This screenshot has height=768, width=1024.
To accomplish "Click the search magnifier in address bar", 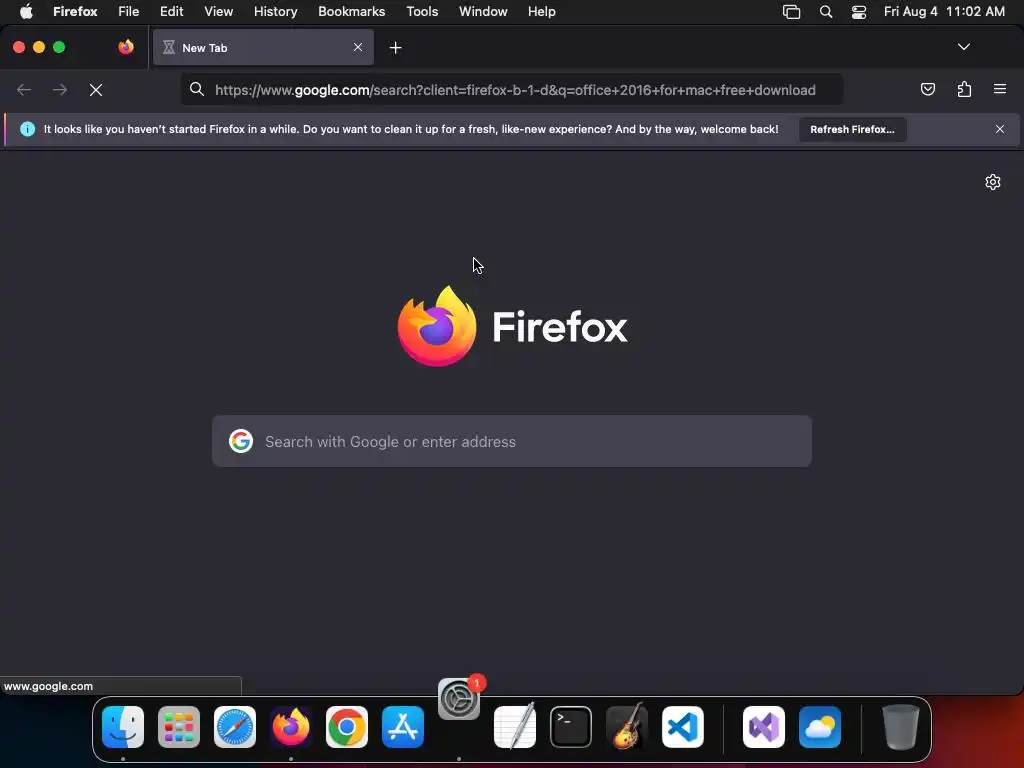I will [x=197, y=89].
